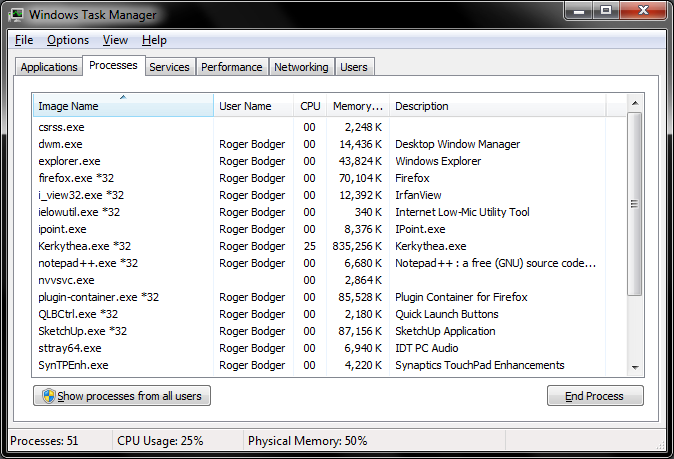674x459 pixels.
Task: Open the File menu
Action: point(24,40)
